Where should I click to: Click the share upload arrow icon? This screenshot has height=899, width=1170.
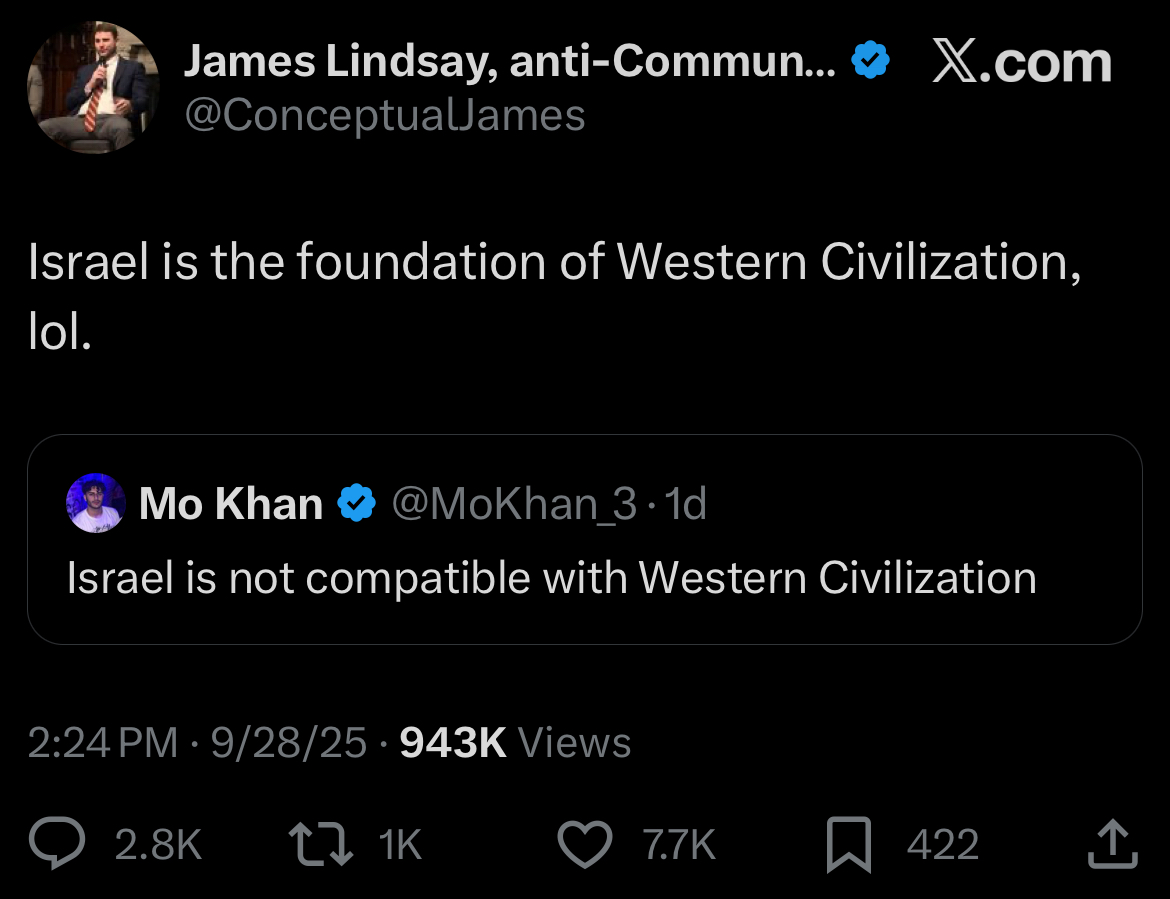(x=1112, y=845)
